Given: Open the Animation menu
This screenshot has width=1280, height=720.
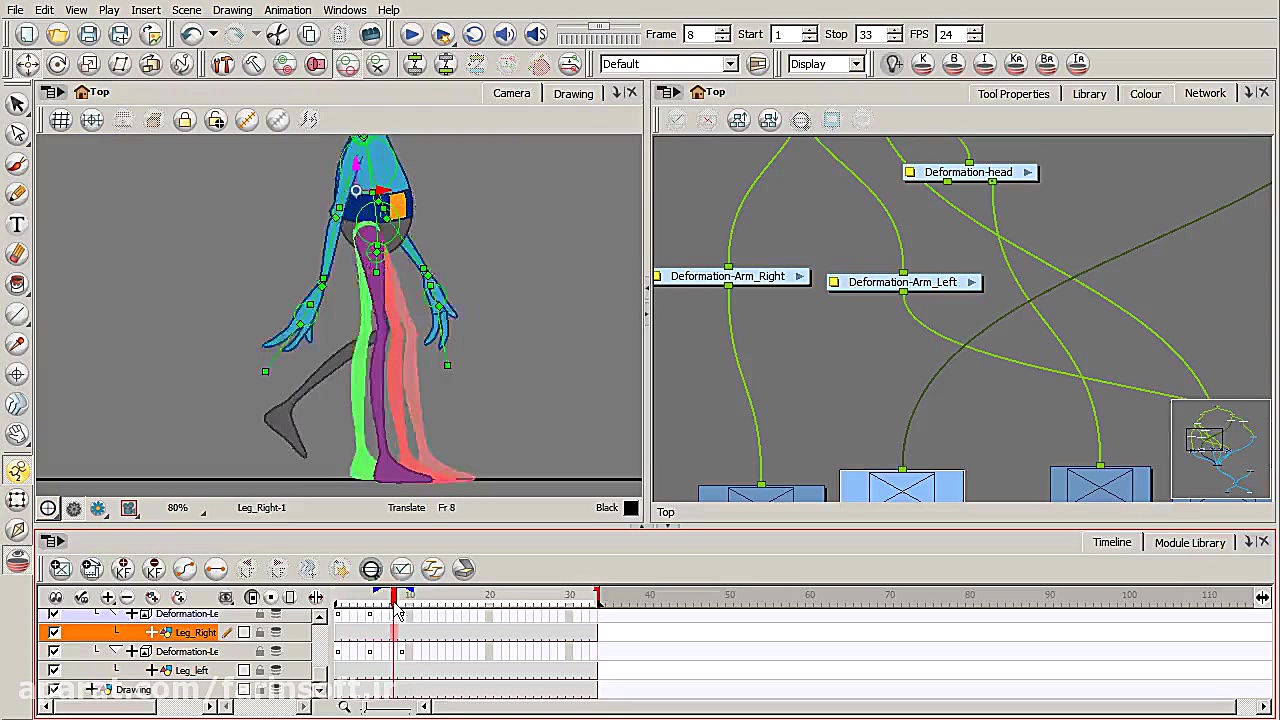Looking at the screenshot, I should point(288,10).
